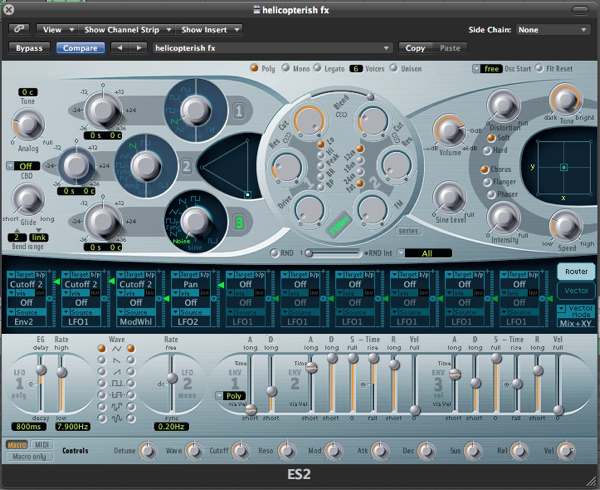
Task: Open Show Insert dropdown
Action: (x=209, y=29)
